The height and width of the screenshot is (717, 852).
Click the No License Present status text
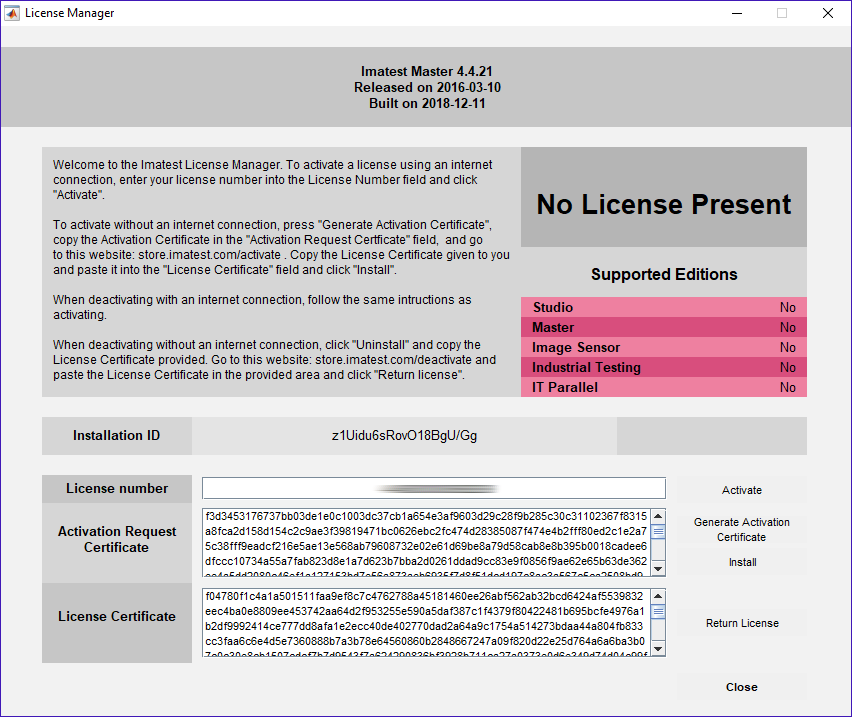(663, 204)
